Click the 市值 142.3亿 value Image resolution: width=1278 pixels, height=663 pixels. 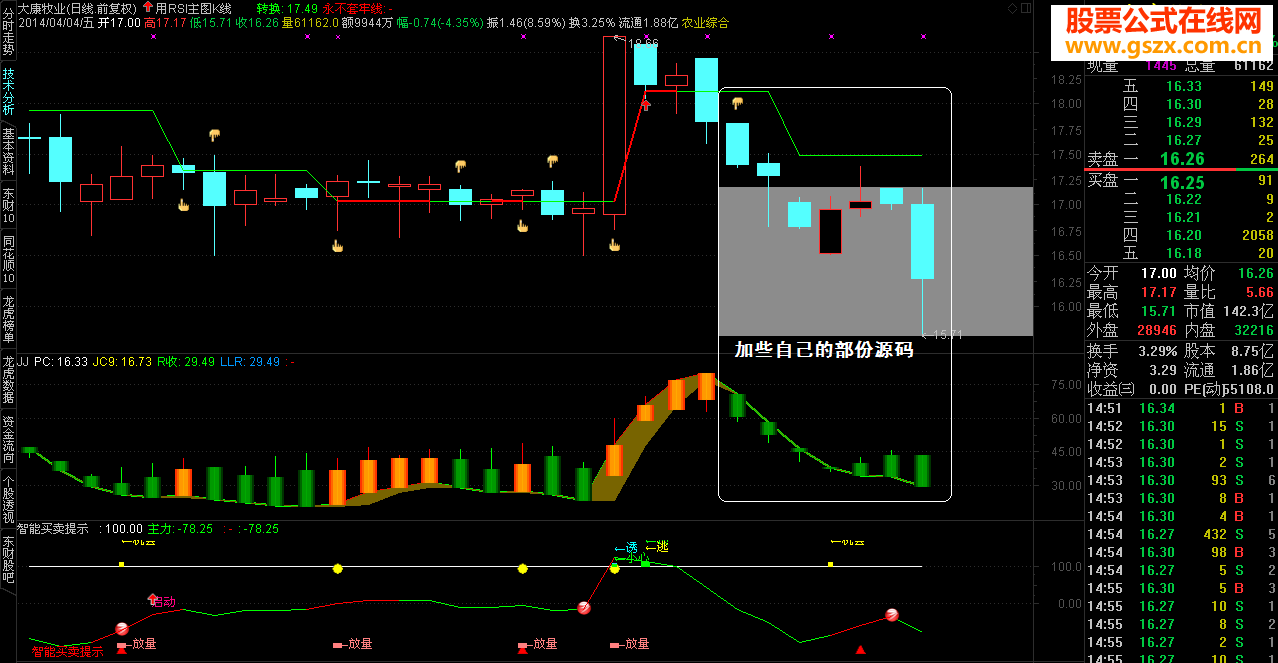(x=1249, y=311)
